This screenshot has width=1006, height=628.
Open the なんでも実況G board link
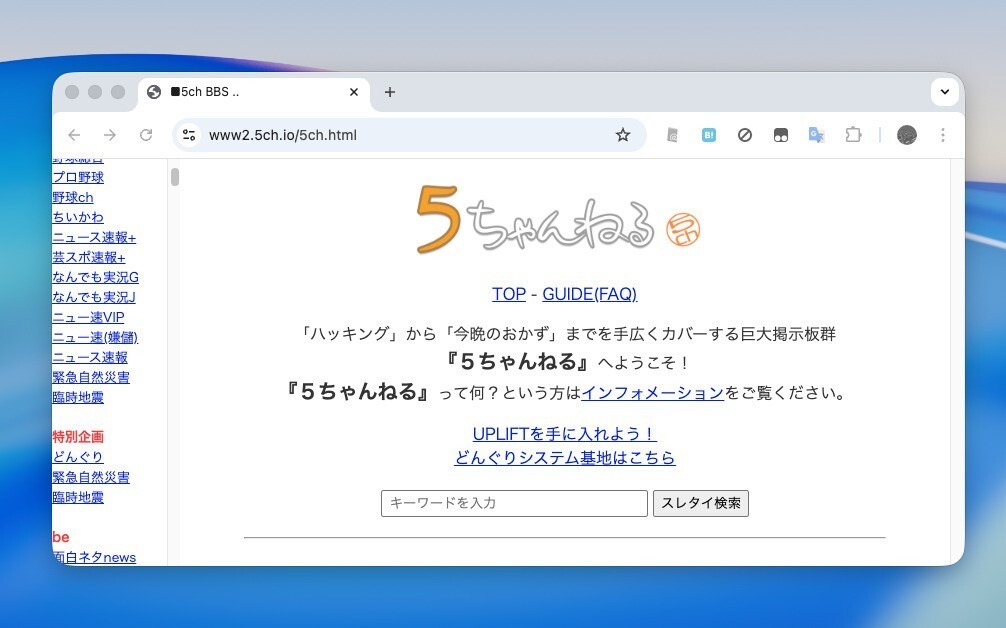coord(95,277)
